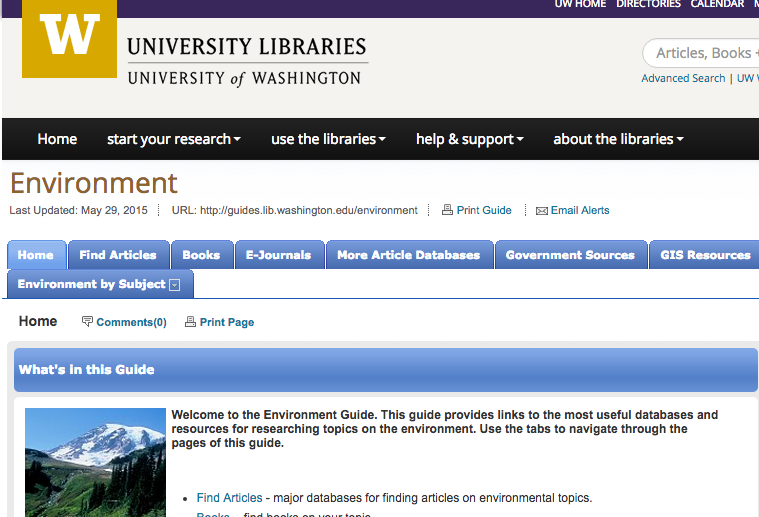Click the Print Page link
The width and height of the screenshot is (759, 517).
tap(227, 322)
